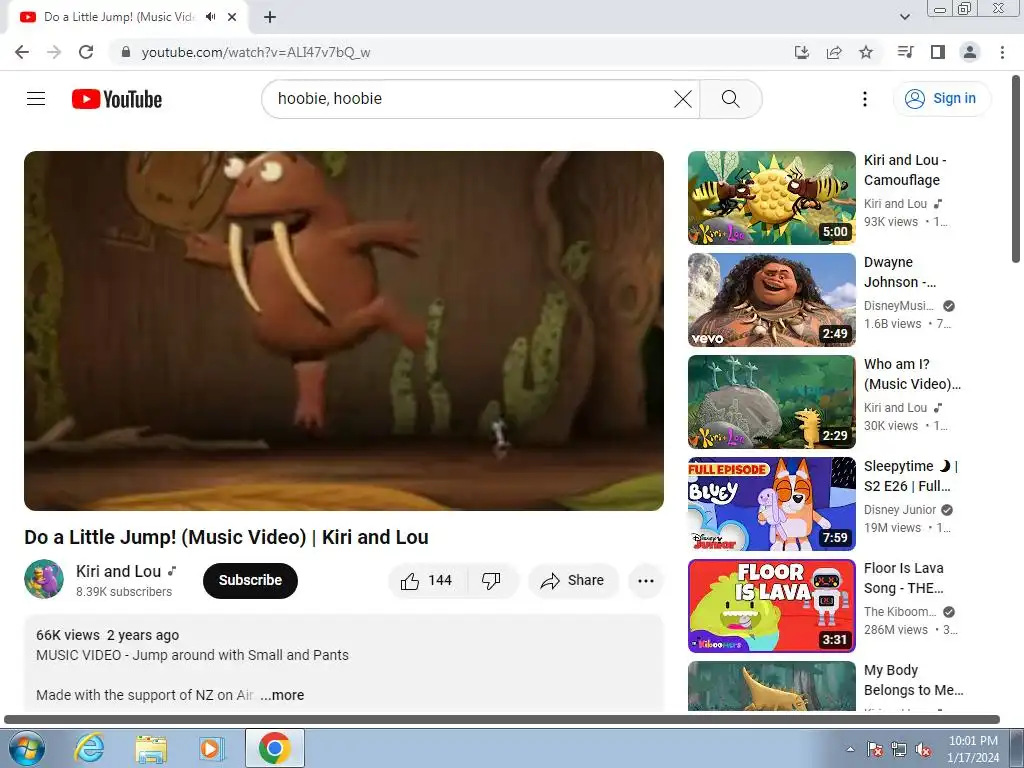This screenshot has height=768, width=1024.
Task: Open Windows Media Player taskbar icon
Action: coord(211,748)
